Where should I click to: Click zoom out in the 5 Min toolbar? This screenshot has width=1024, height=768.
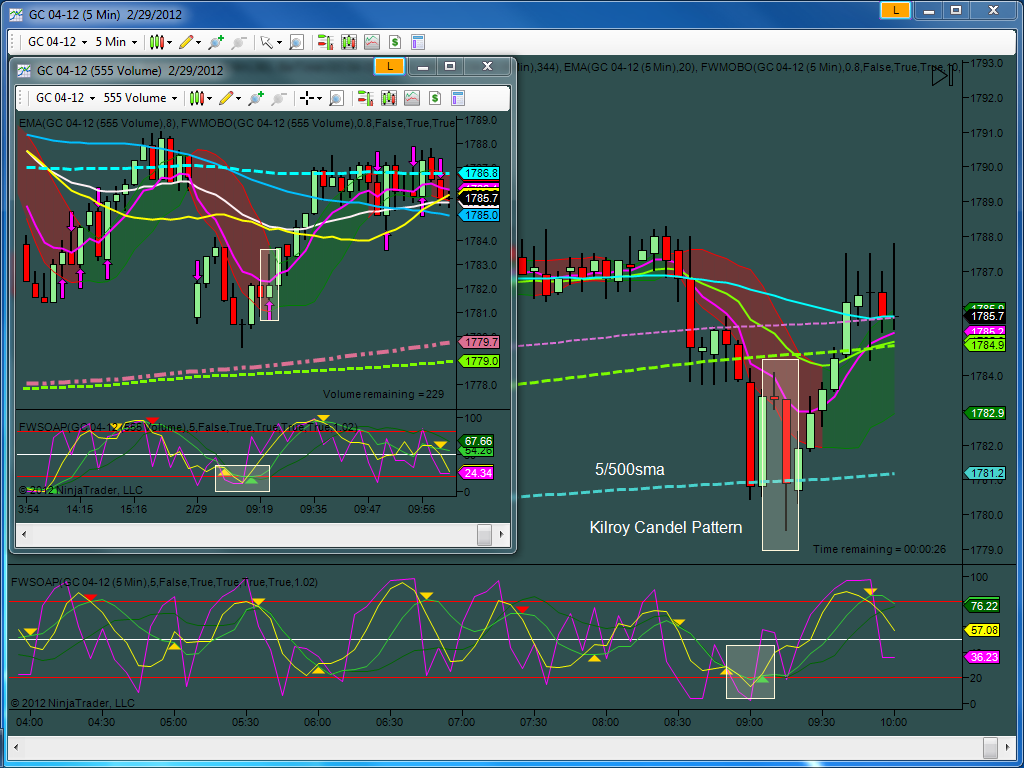pyautogui.click(x=238, y=42)
